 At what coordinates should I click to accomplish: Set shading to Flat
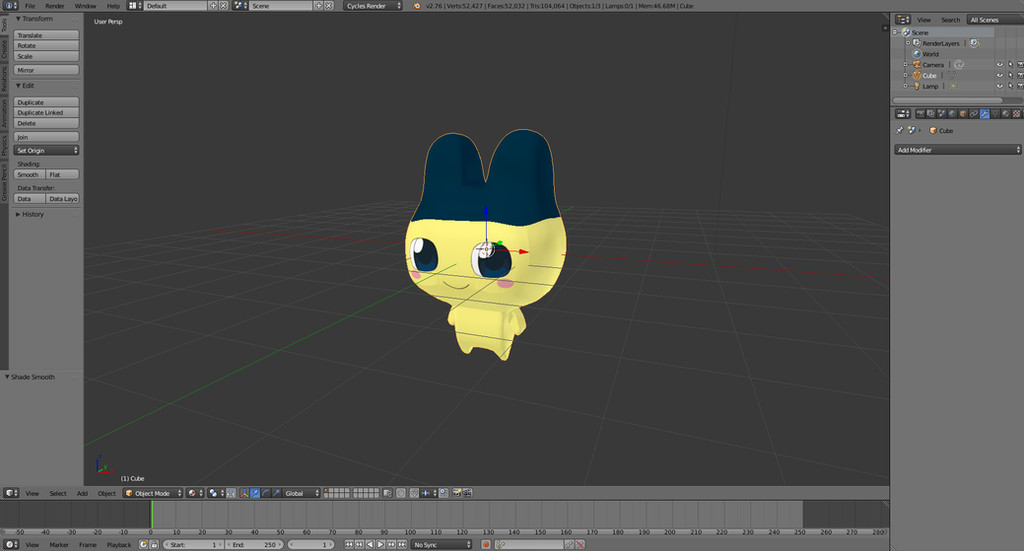point(63,174)
